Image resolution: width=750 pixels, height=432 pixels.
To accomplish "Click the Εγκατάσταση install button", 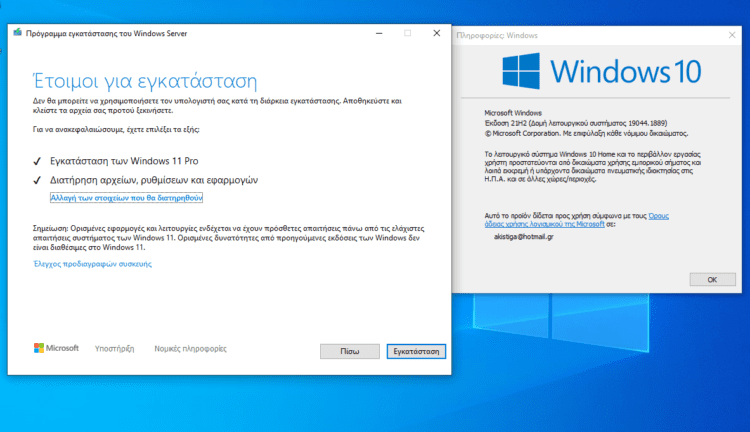I will click(416, 351).
